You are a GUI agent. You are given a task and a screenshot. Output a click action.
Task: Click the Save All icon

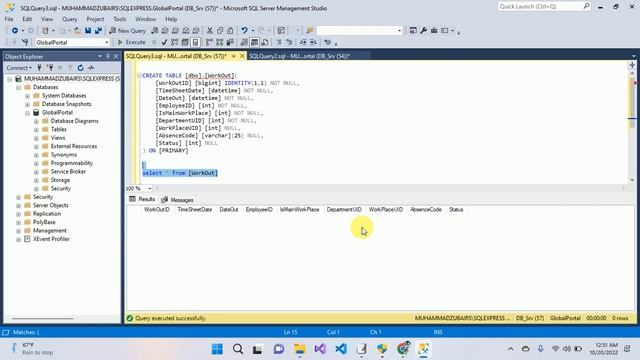pos(98,31)
